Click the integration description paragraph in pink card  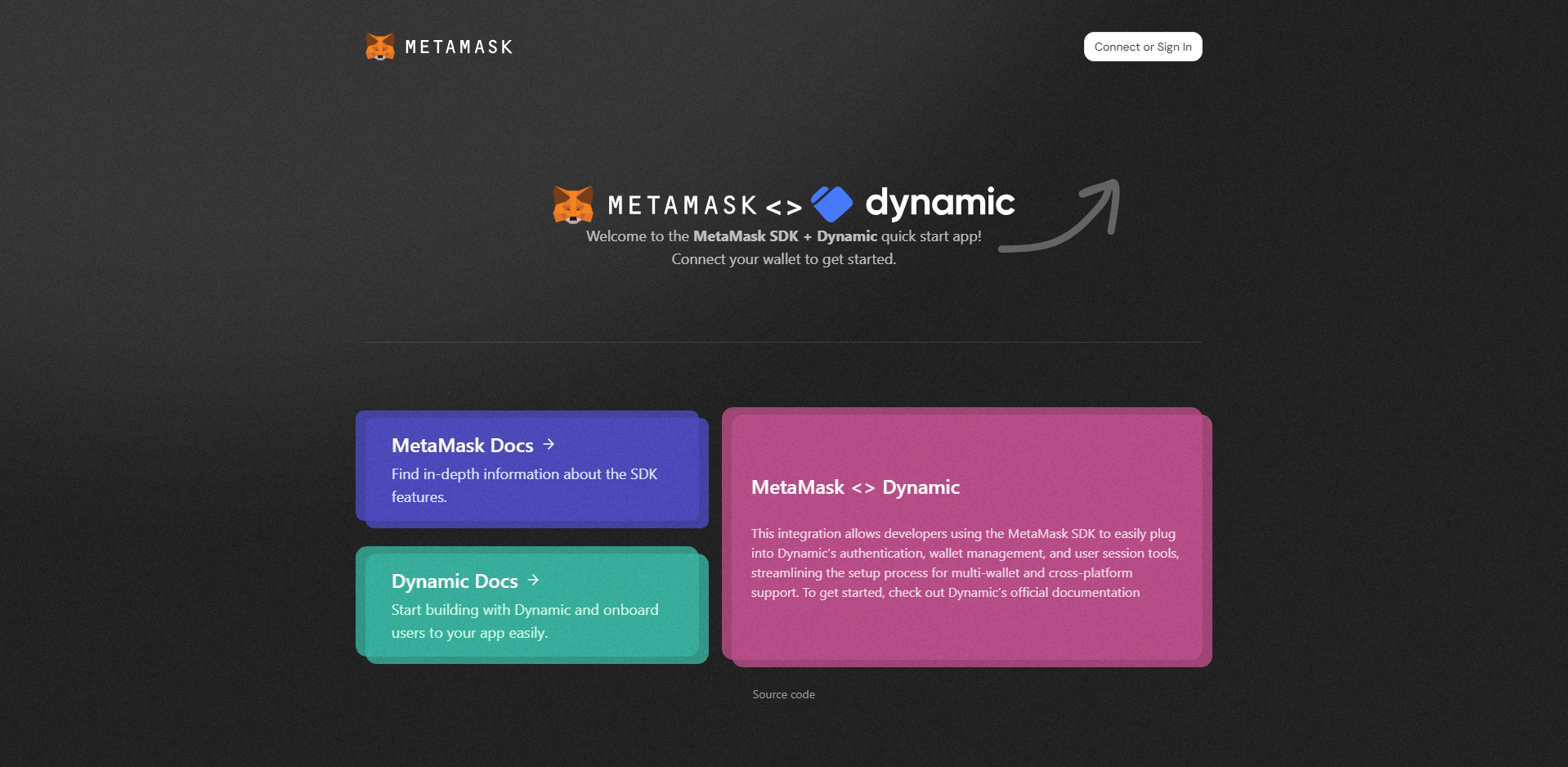pyautogui.click(x=965, y=563)
